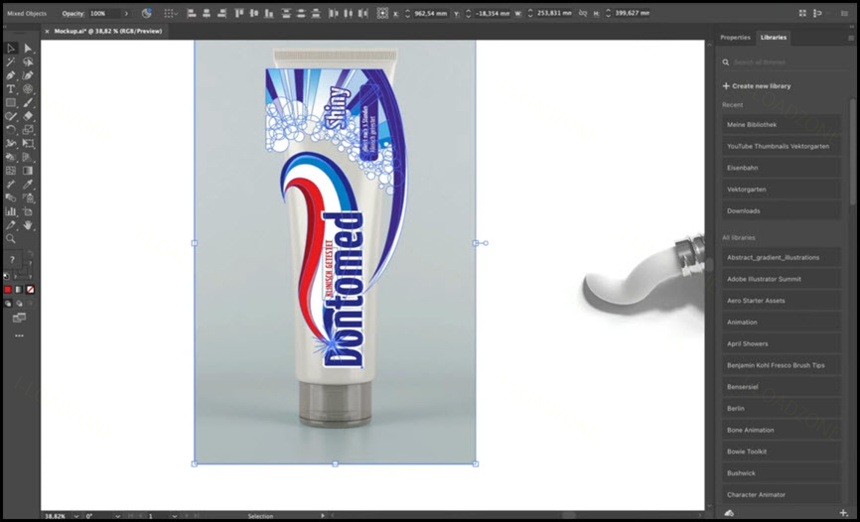Select the Mockup.ai document tab
Viewport: 860px width, 522px height.
108,31
